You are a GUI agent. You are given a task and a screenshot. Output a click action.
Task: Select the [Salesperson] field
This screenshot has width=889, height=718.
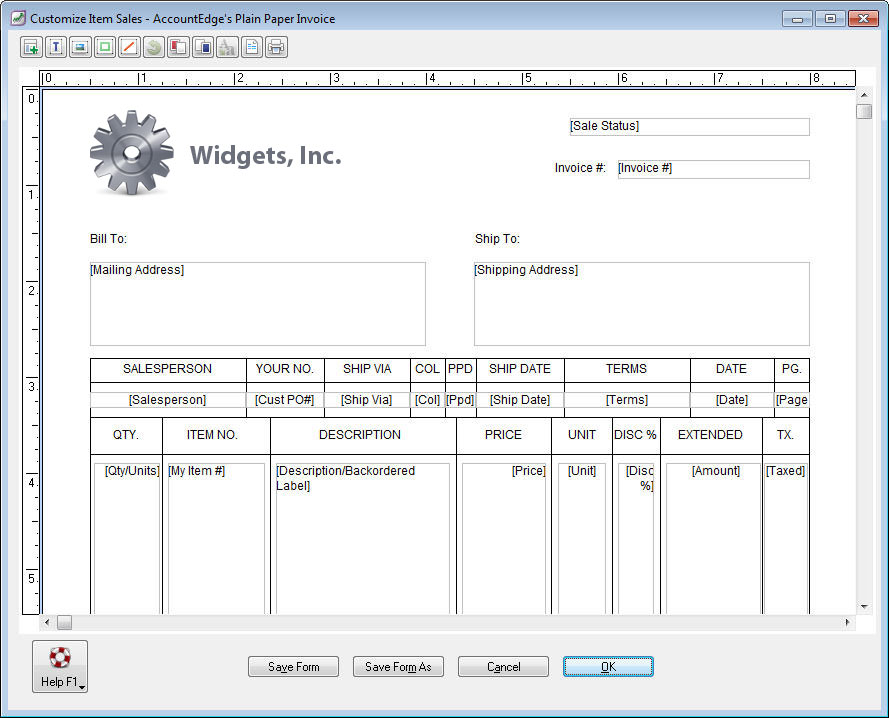[x=167, y=400]
